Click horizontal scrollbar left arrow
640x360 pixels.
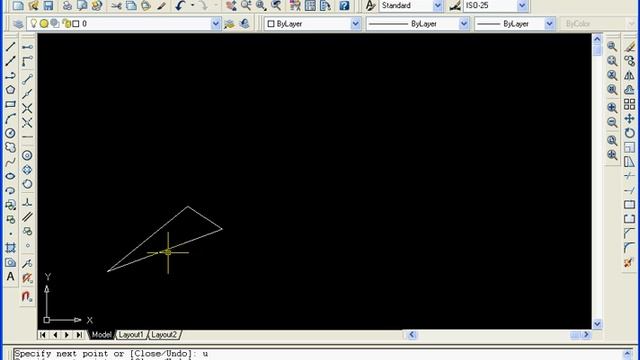[412, 335]
